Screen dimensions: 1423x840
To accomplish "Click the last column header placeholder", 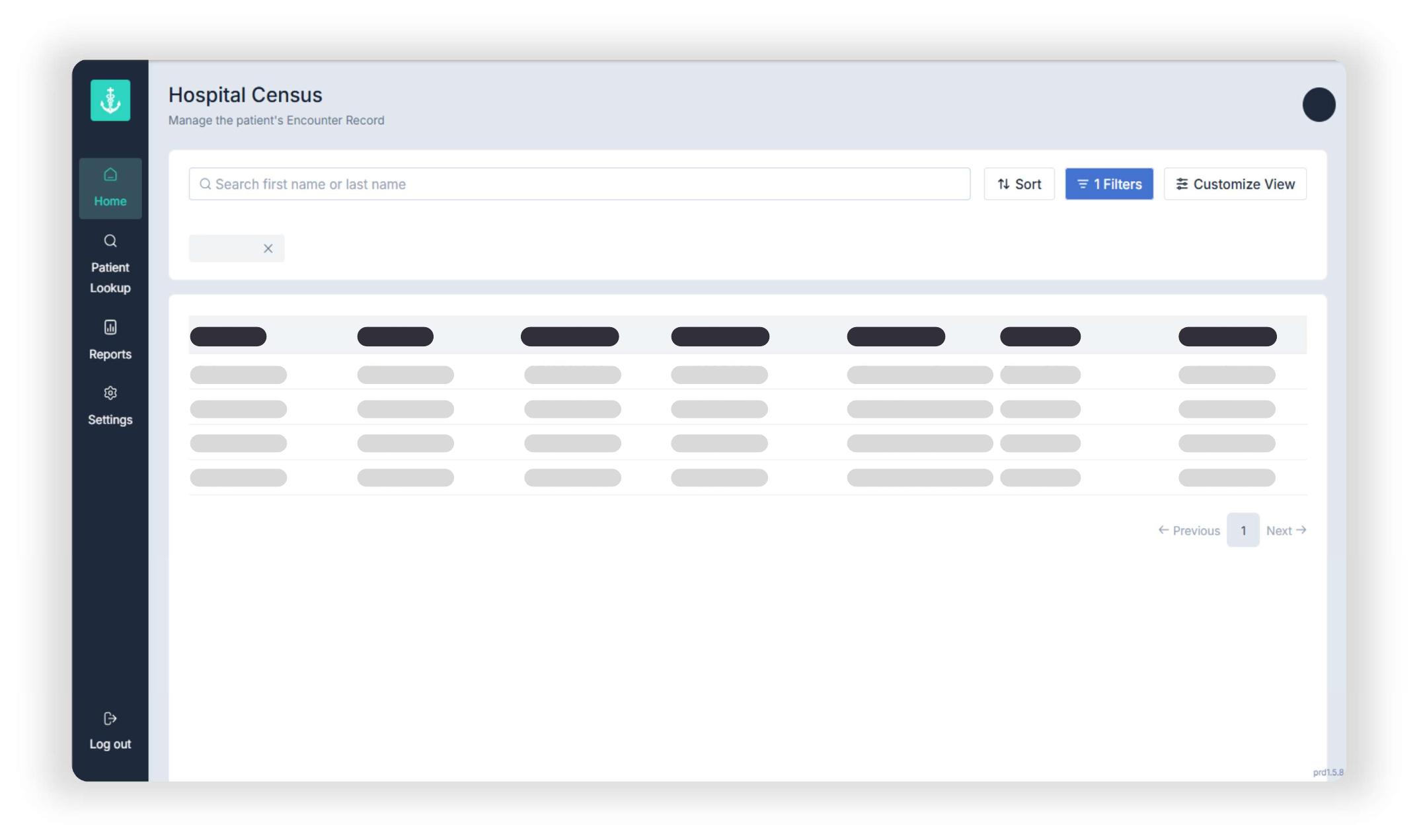I will [1227, 336].
